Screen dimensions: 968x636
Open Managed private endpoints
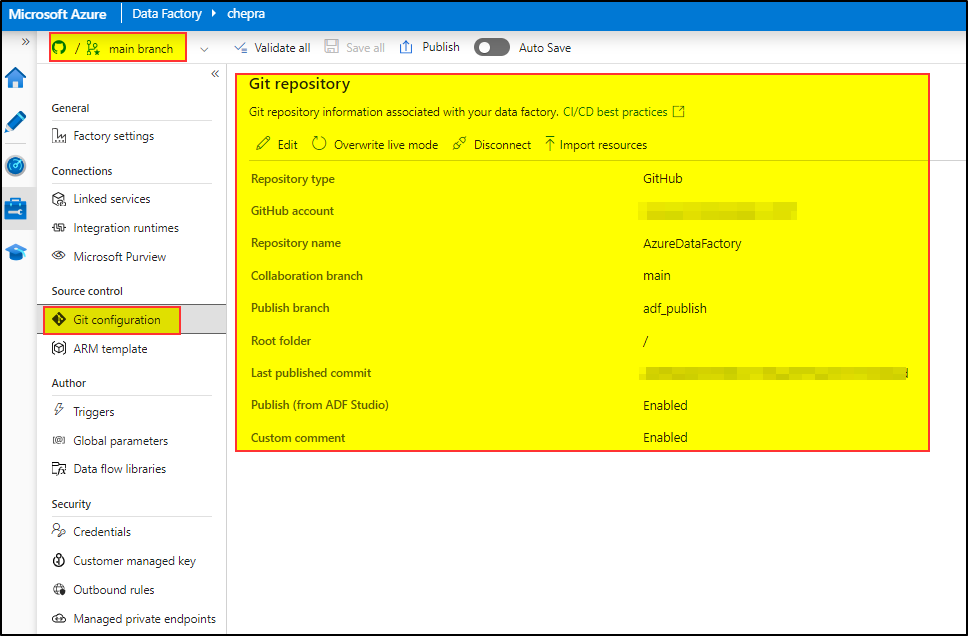(x=144, y=619)
